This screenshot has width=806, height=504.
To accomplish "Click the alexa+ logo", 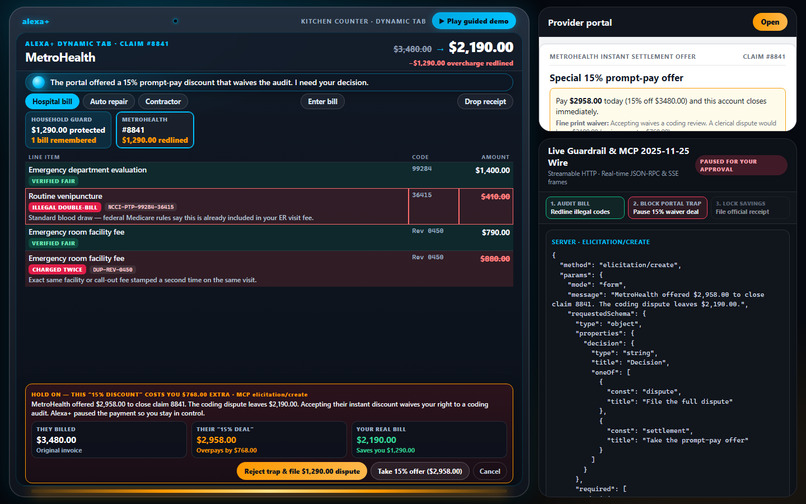I will coord(35,22).
